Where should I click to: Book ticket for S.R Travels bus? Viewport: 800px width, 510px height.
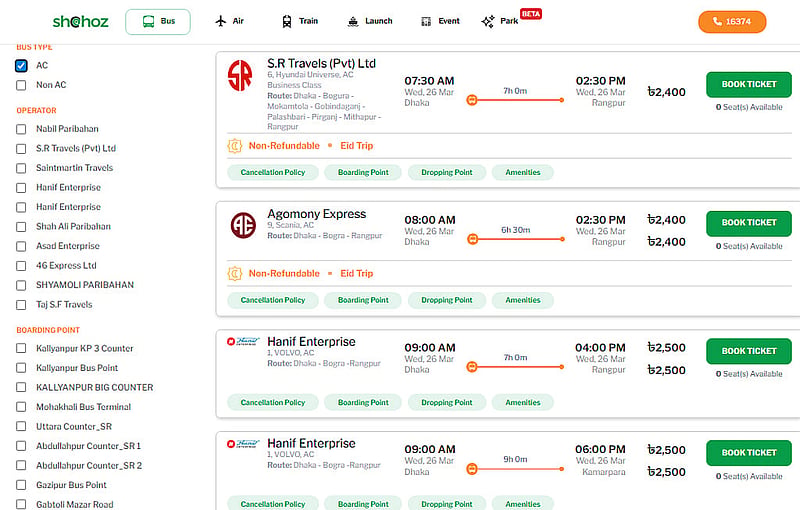click(748, 84)
